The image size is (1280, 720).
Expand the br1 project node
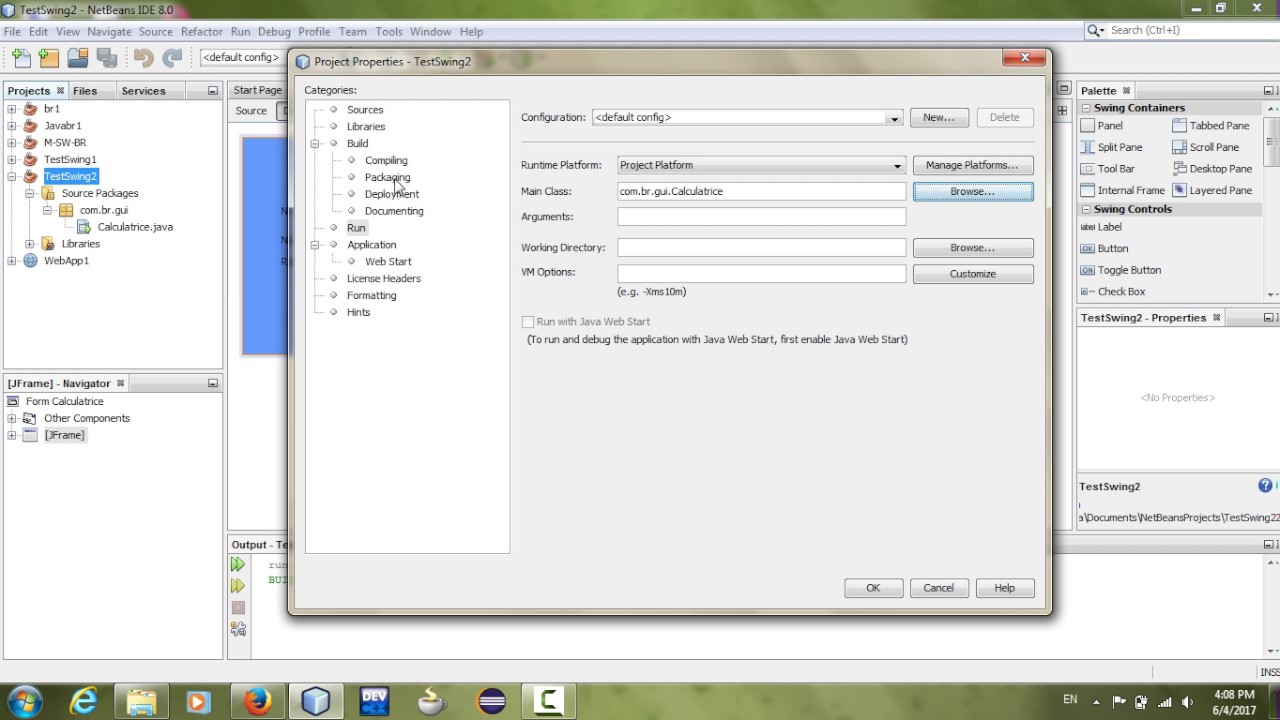[12, 109]
